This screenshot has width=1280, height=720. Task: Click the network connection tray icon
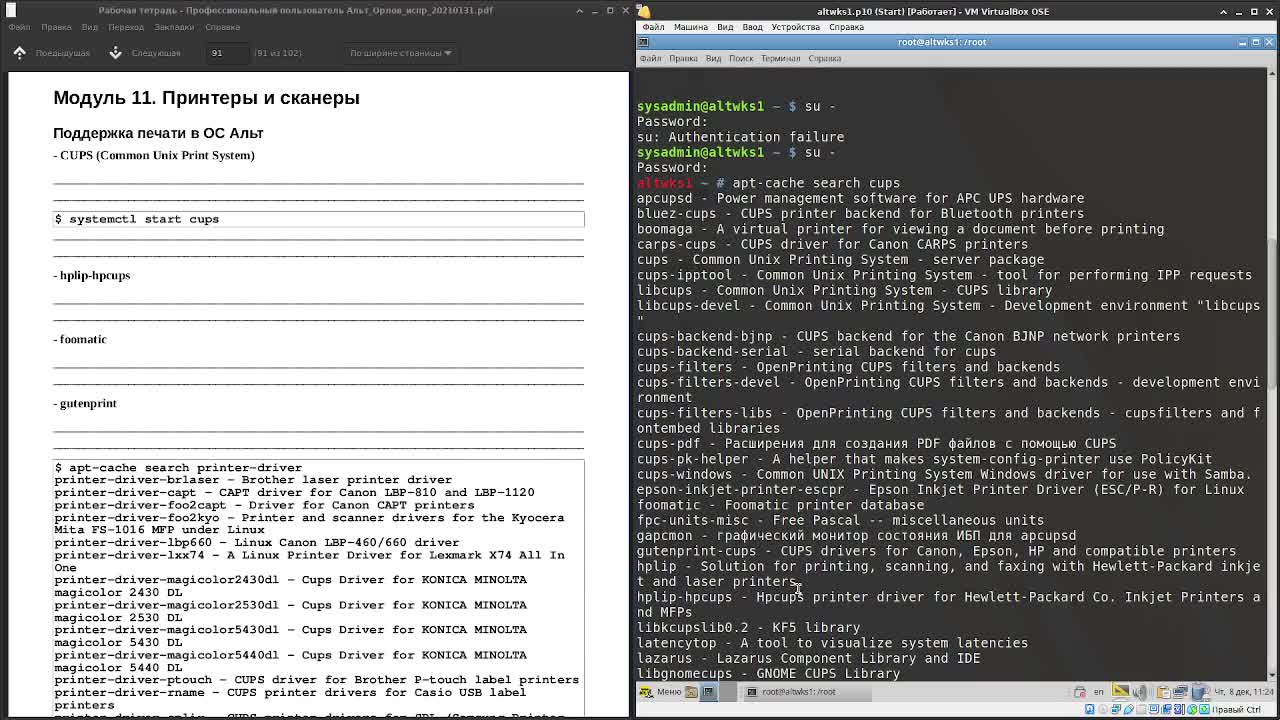[x=1181, y=692]
